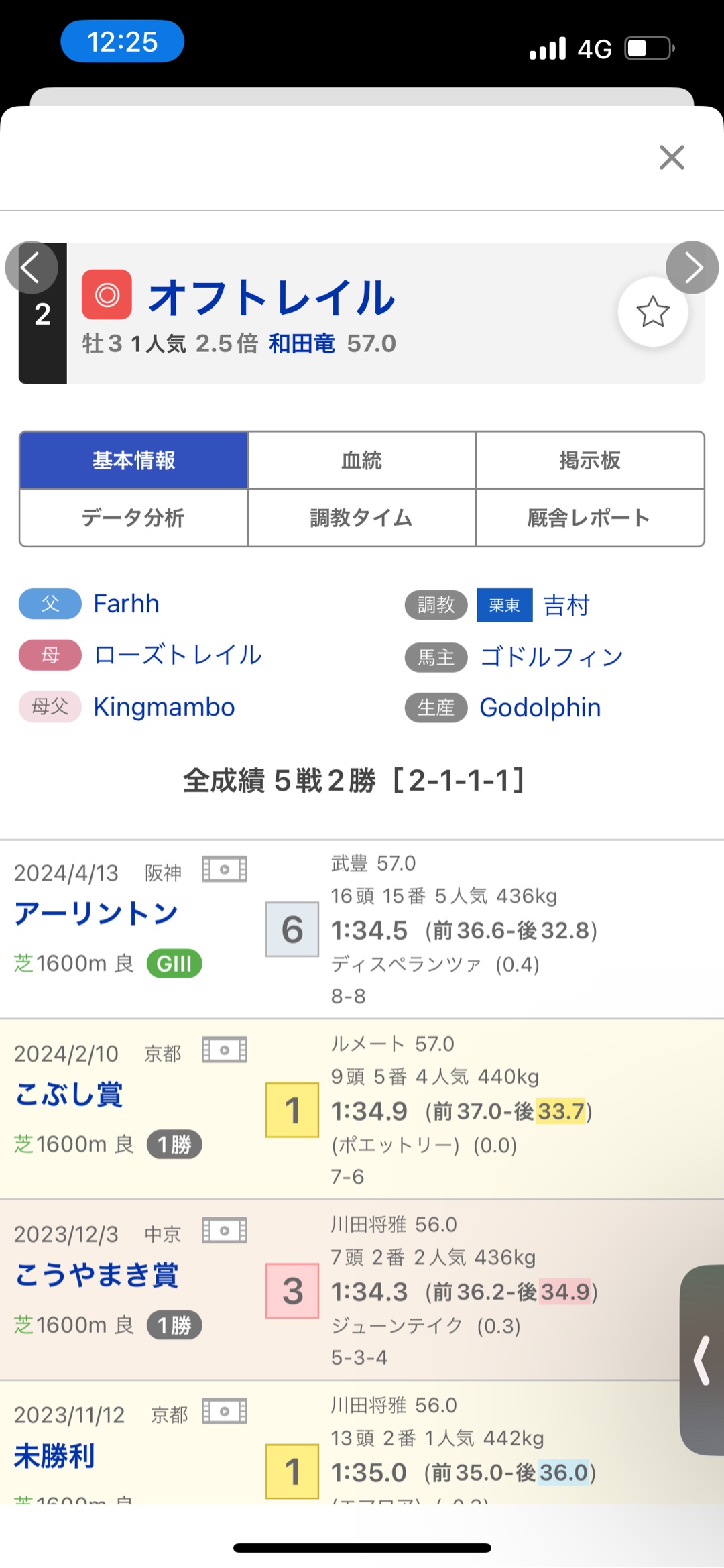Open the 厩舎レポート tab
Screen dimensions: 724x1568
coord(590,518)
